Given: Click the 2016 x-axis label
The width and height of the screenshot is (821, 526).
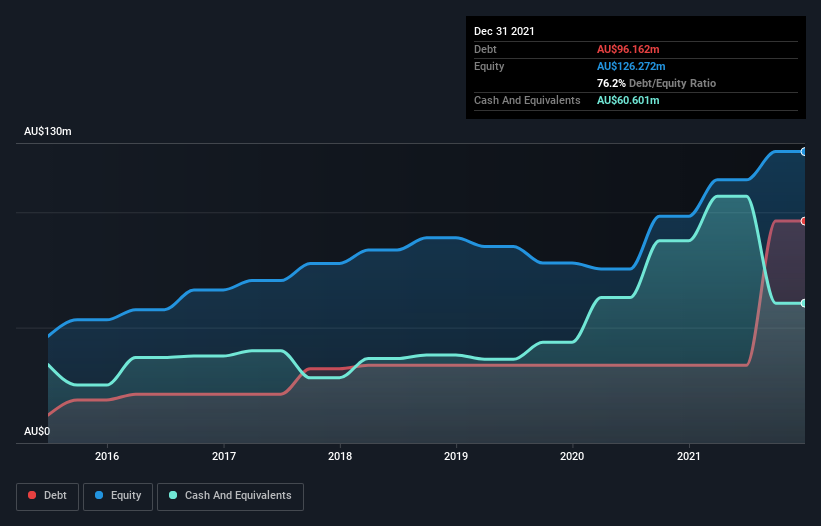Looking at the screenshot, I should pyautogui.click(x=107, y=456).
